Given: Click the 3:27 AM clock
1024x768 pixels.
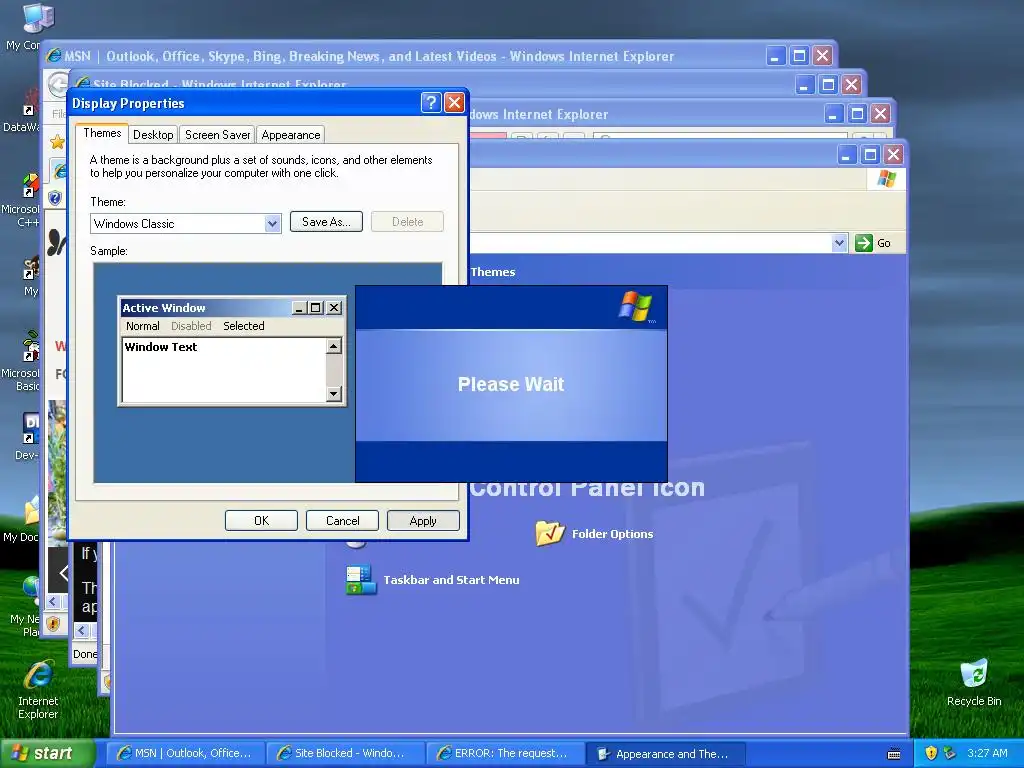Looking at the screenshot, I should (x=987, y=753).
